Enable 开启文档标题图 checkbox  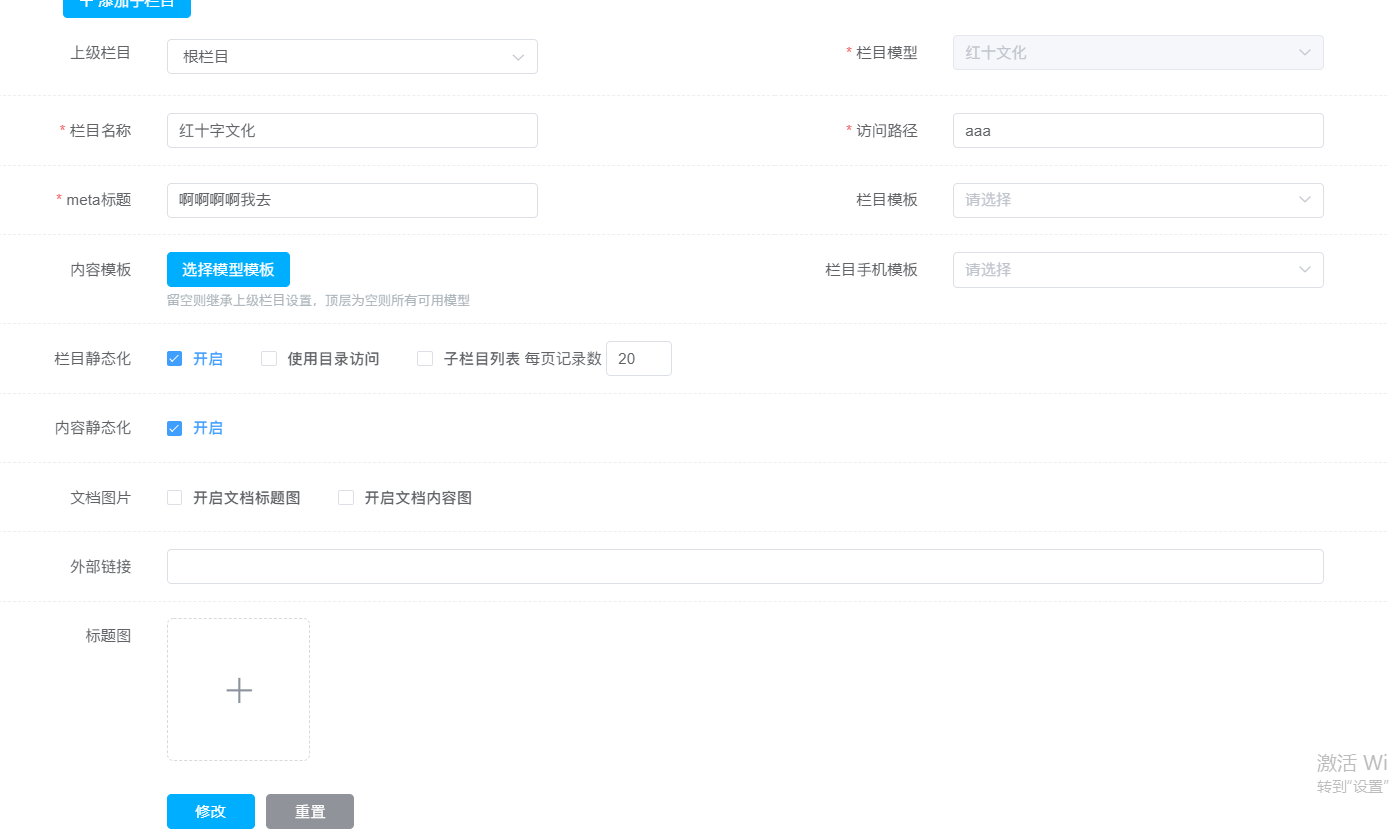tap(175, 498)
